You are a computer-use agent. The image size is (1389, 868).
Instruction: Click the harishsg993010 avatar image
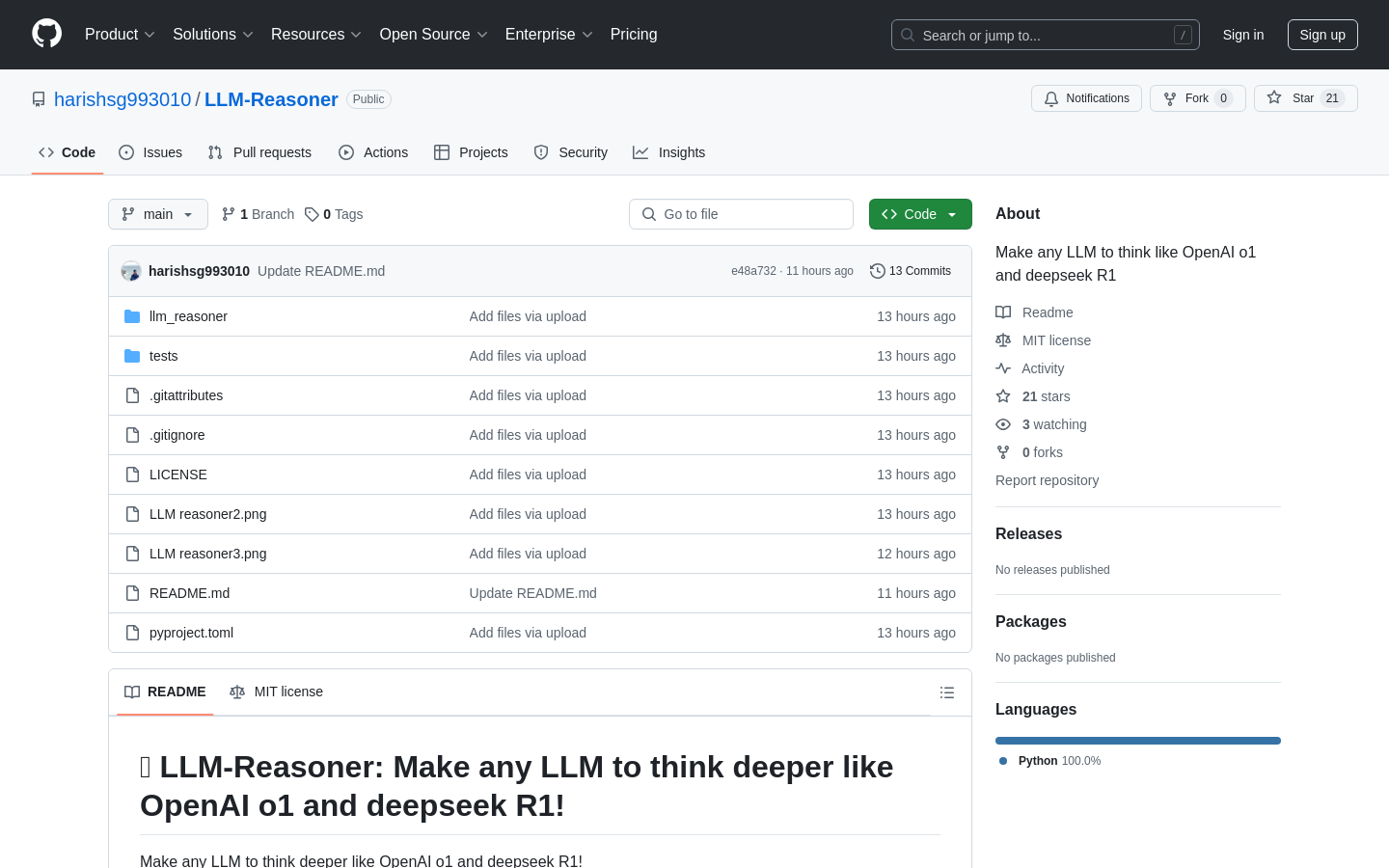click(131, 271)
